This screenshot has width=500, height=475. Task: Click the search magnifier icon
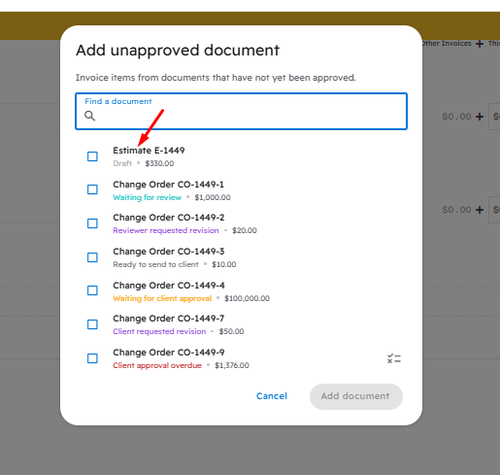click(x=90, y=116)
